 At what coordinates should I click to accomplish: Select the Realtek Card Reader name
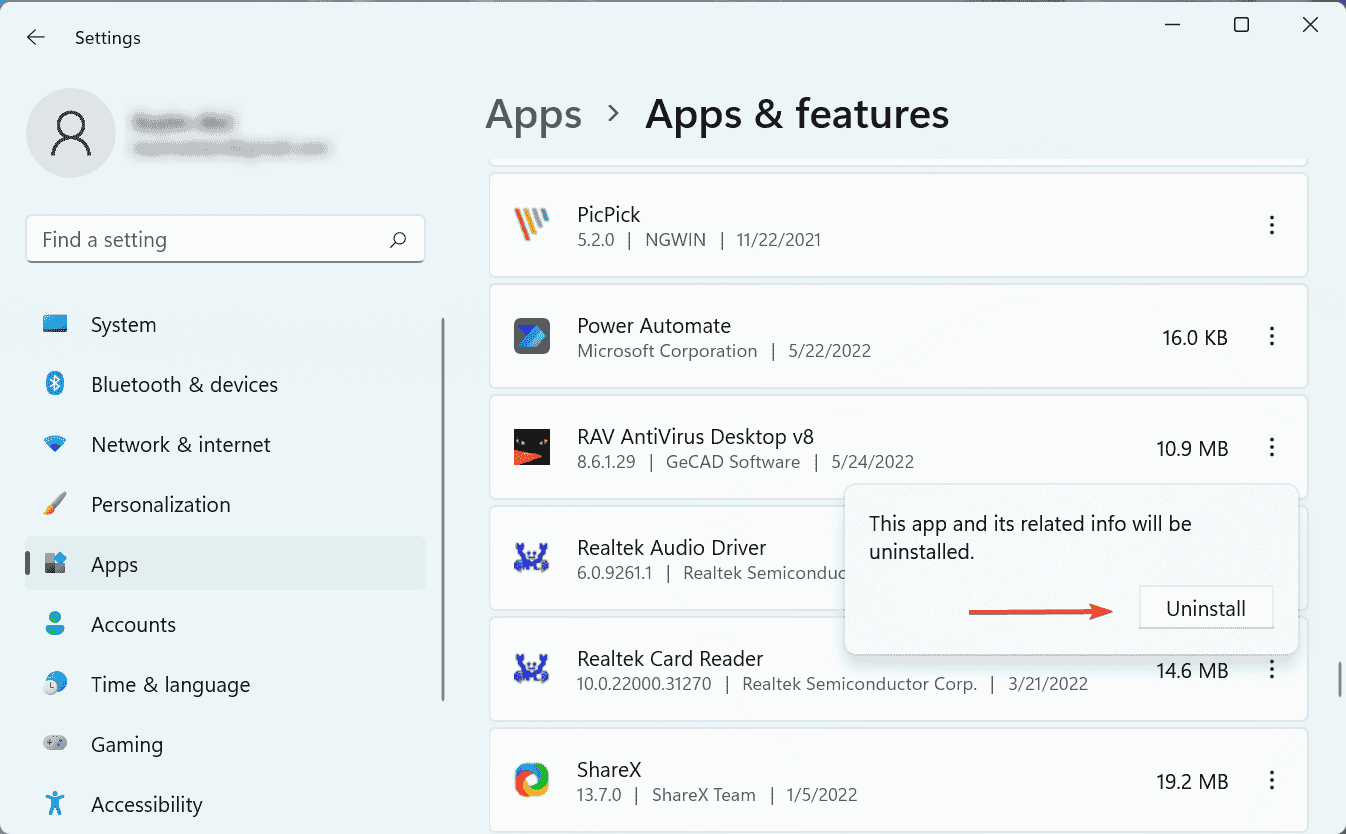pyautogui.click(x=670, y=658)
